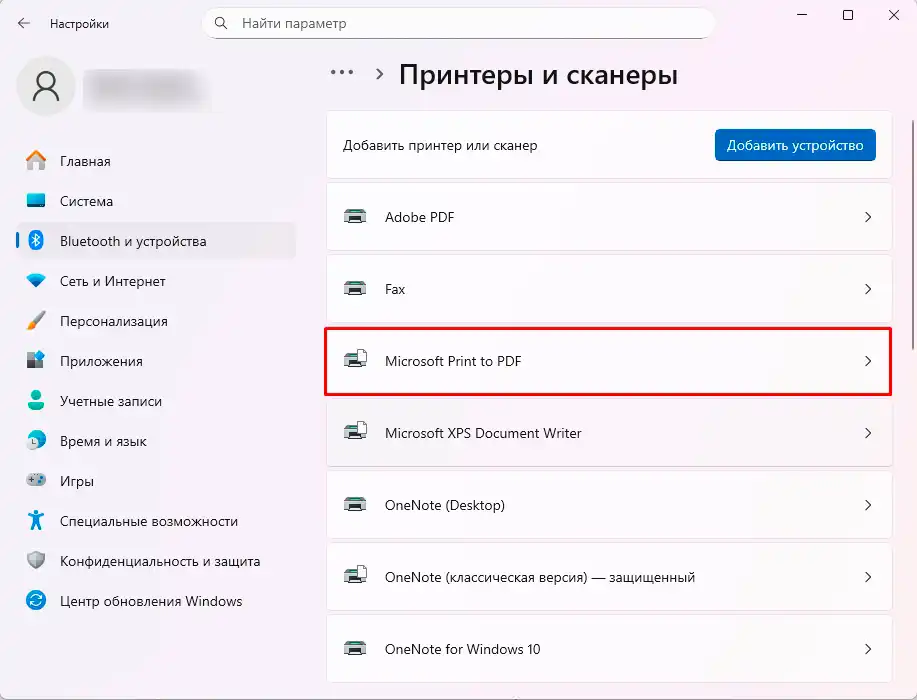The width and height of the screenshot is (917, 700).
Task: Select the Персонализация brush icon
Action: coord(37,321)
